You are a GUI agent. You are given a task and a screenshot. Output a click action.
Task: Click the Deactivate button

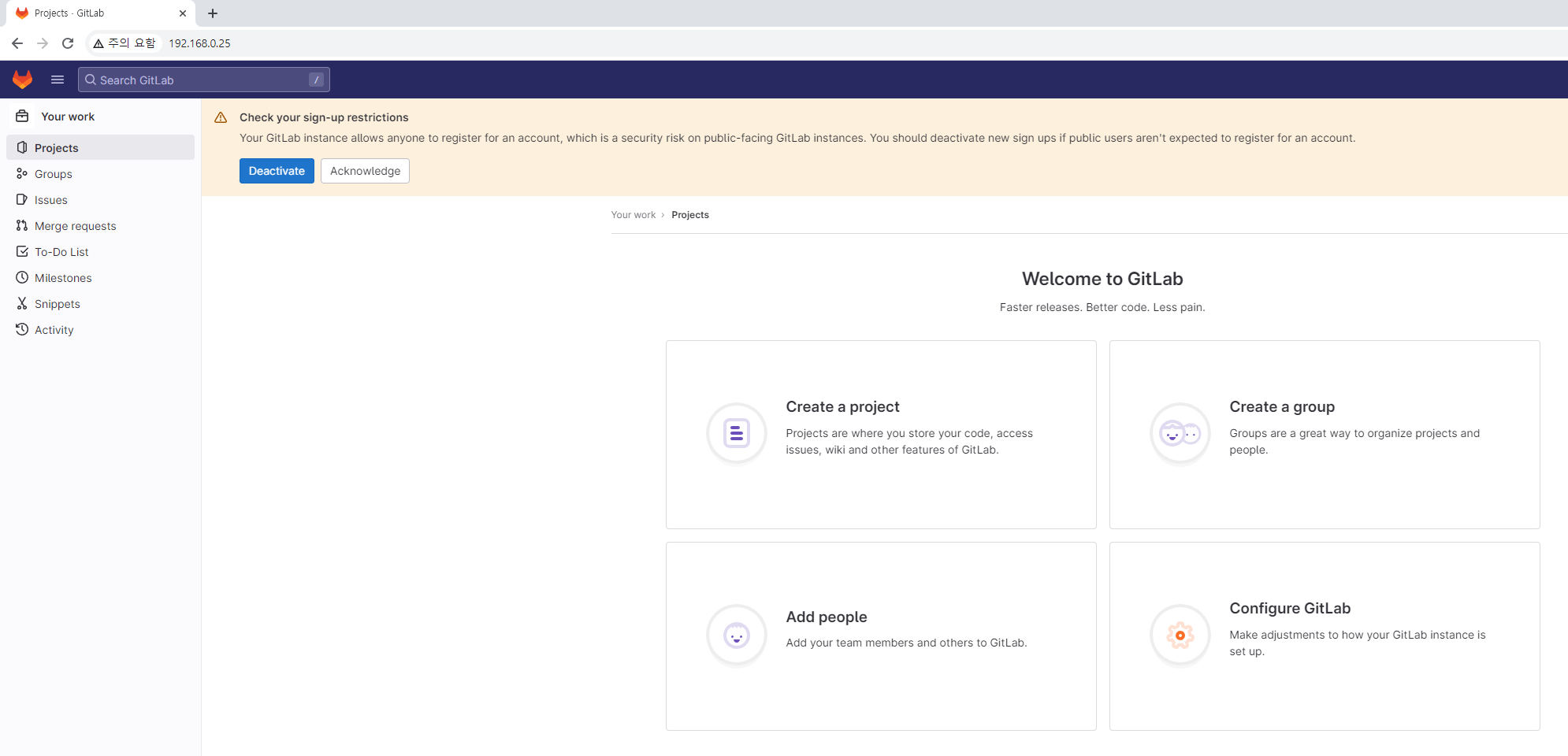277,171
